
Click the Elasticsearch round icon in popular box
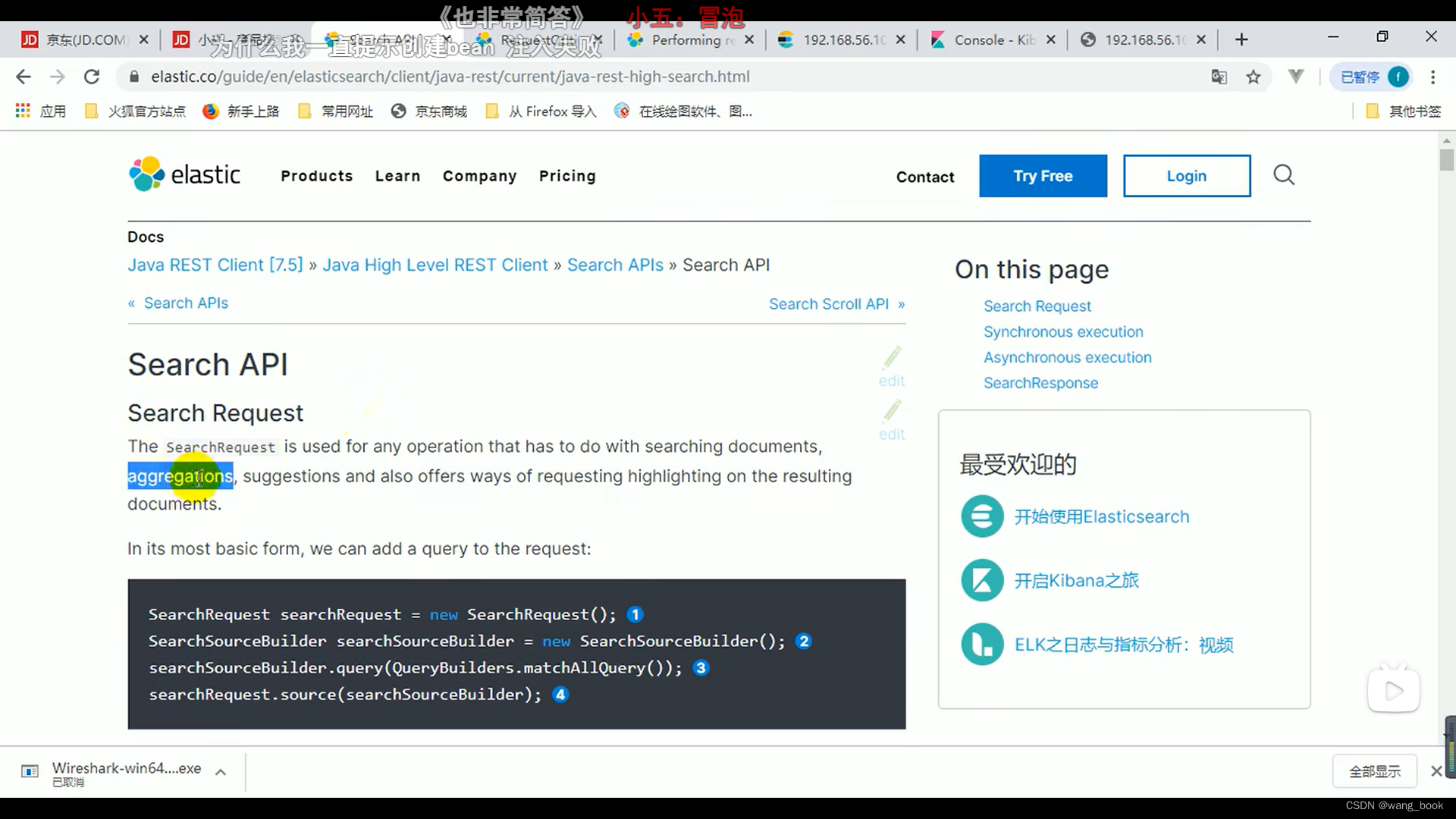click(982, 516)
